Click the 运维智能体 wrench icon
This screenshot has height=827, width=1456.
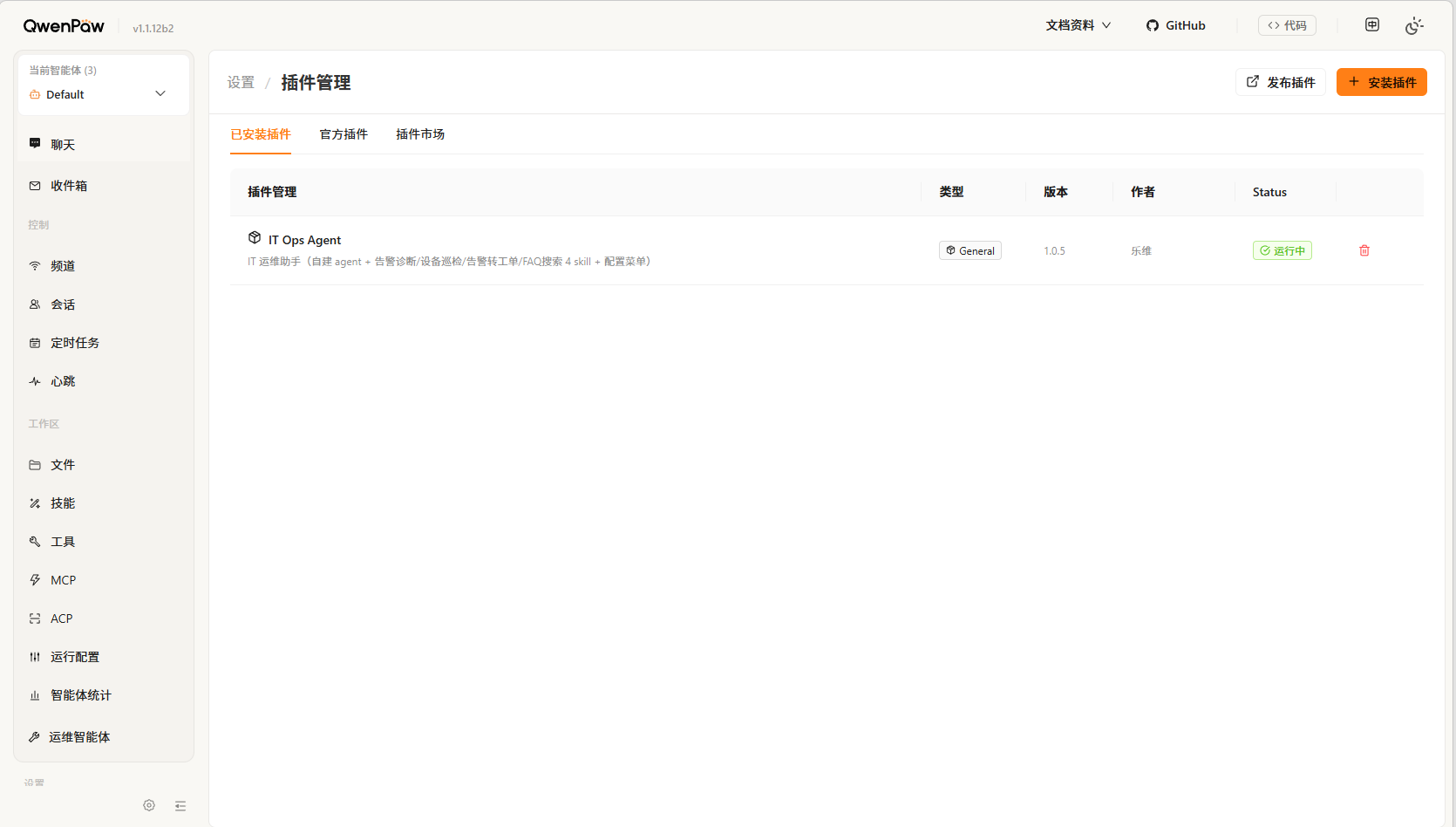click(x=35, y=737)
